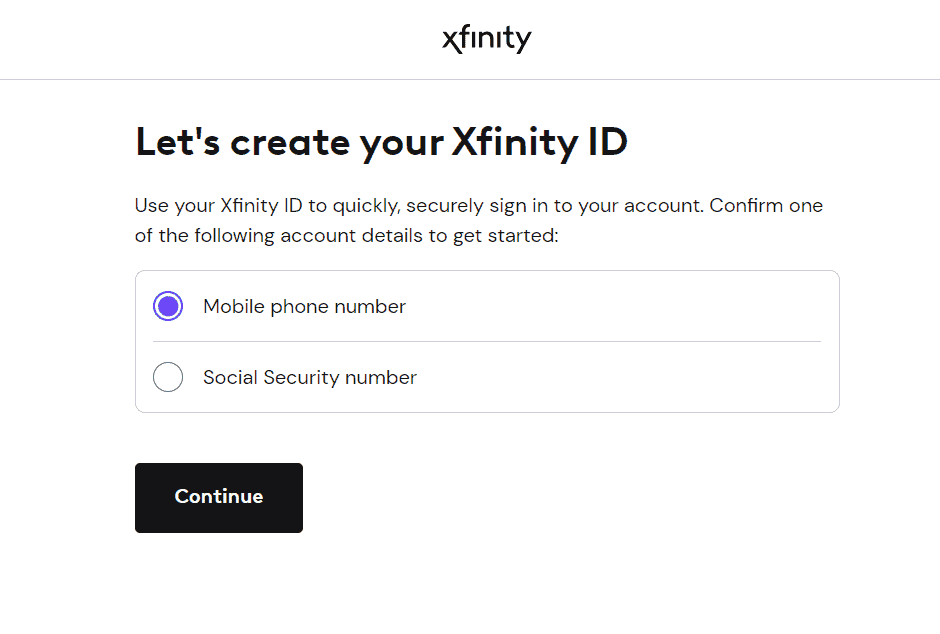Click the text "get started:" in the description
Image resolution: width=940 pixels, height=634 pixels.
505,236
